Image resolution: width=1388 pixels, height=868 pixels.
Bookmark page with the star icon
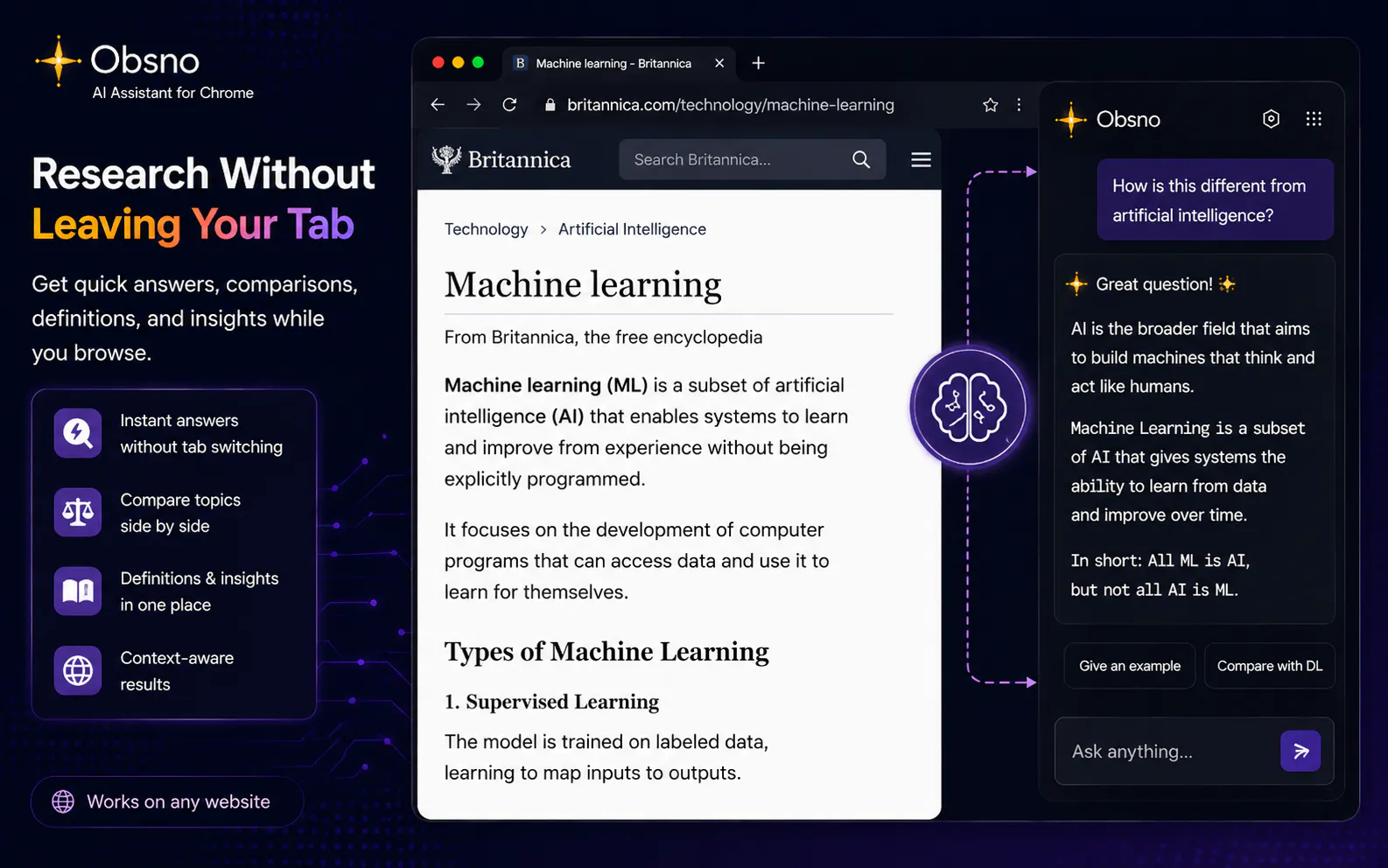(x=990, y=105)
